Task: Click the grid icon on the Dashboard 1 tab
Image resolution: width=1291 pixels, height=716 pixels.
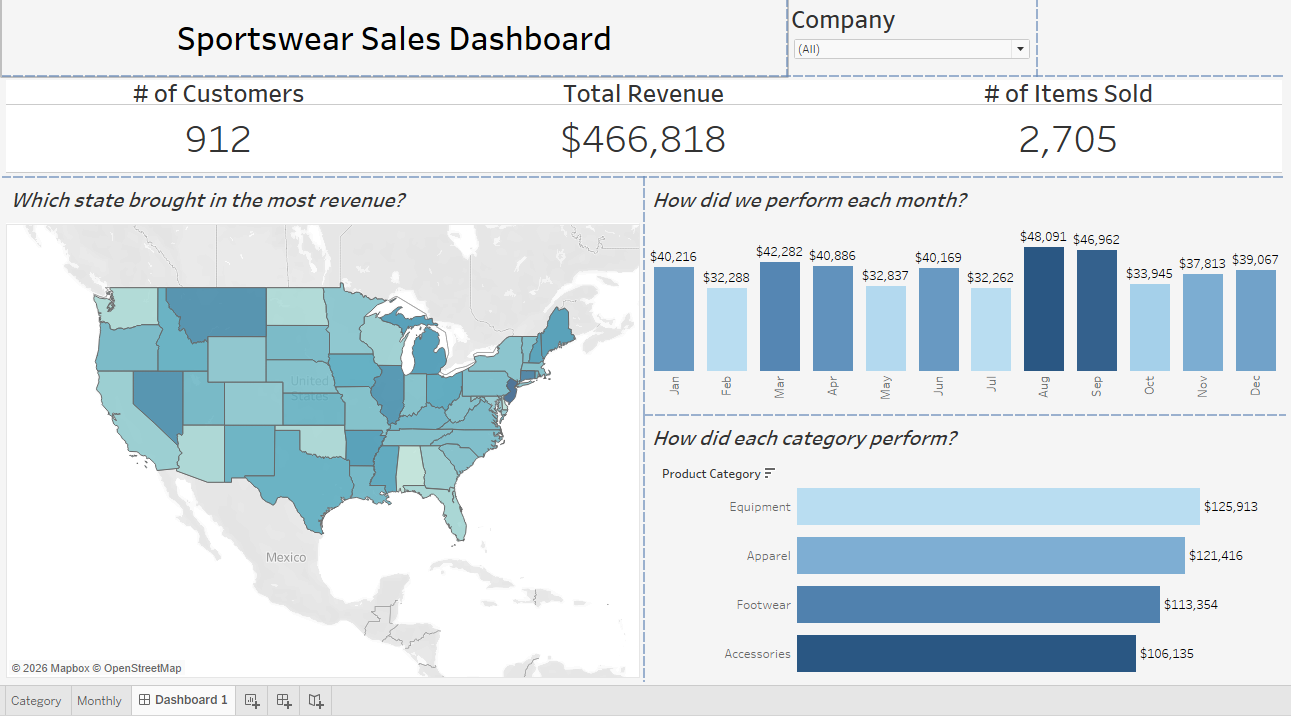Action: (x=143, y=700)
